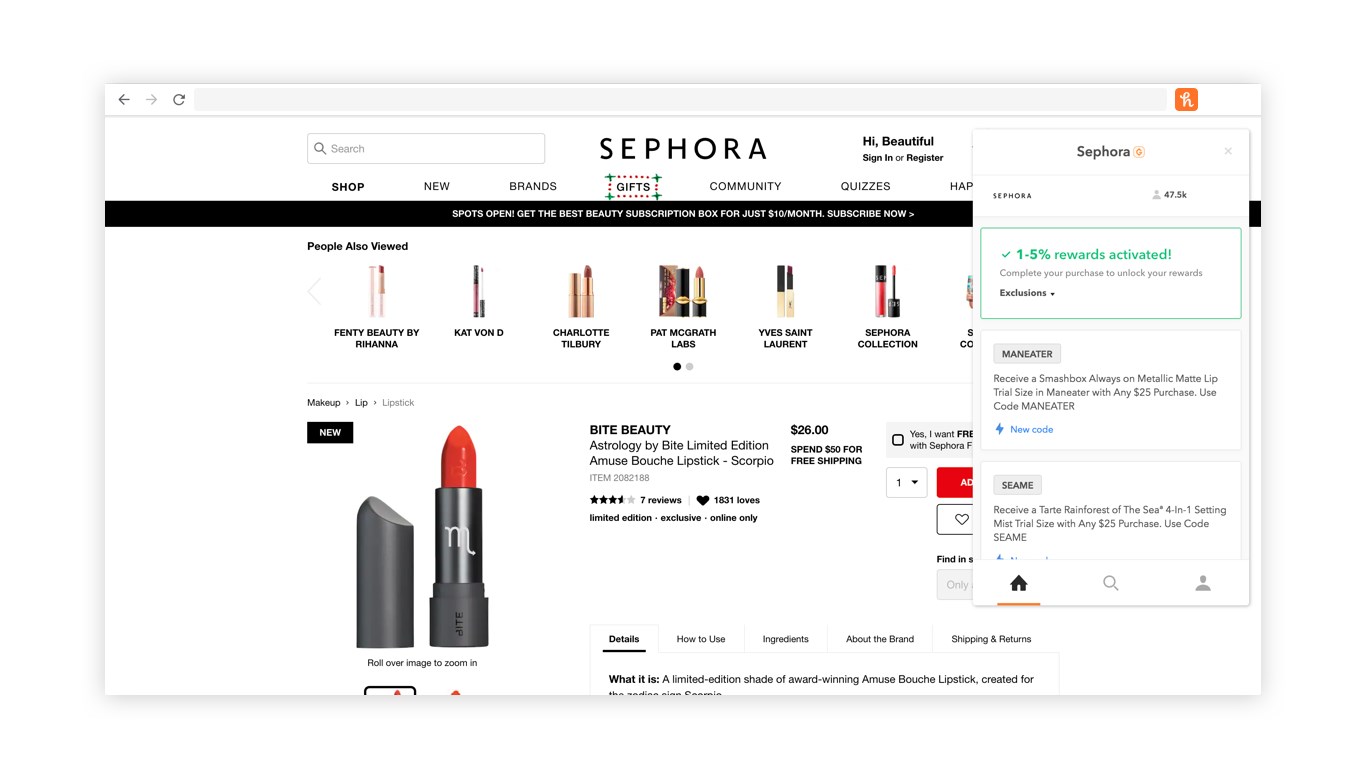Open the SHOP navigation menu

(348, 187)
